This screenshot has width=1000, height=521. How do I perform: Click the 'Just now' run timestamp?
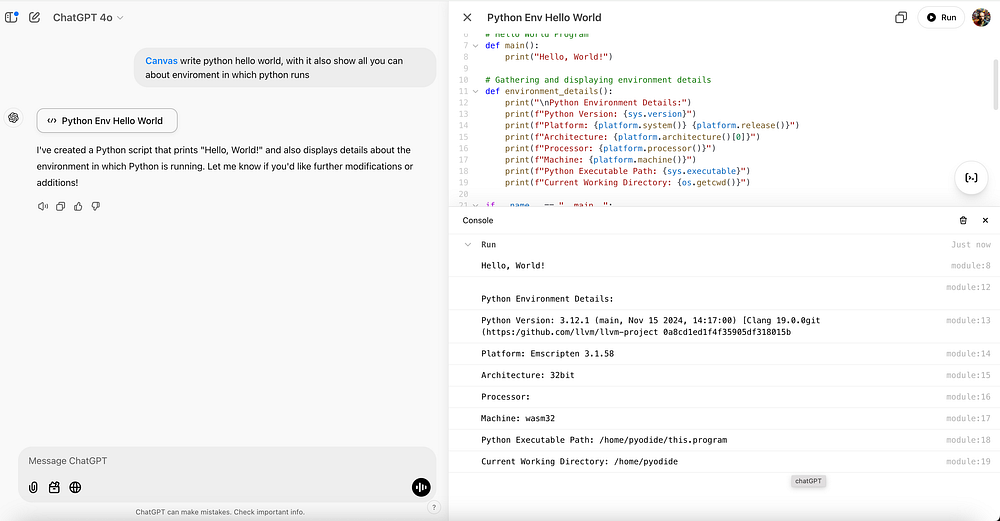(x=971, y=245)
